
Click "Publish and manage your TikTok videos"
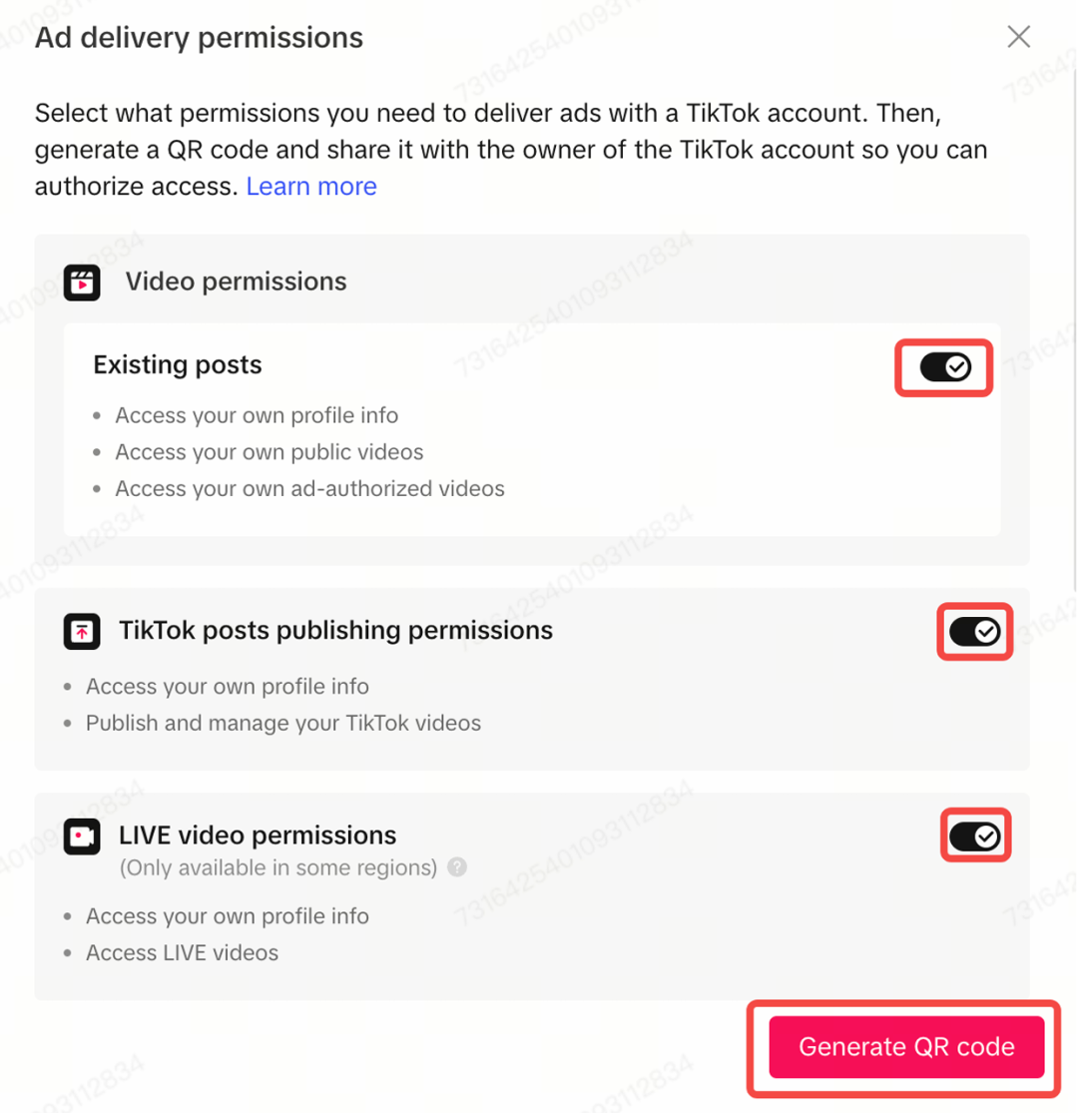283,724
